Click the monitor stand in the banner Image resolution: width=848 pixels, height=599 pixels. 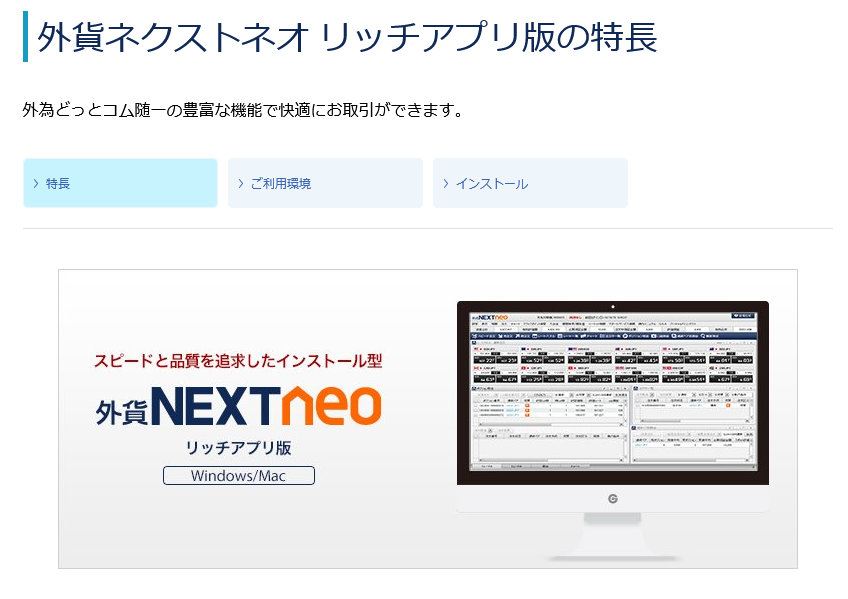click(613, 534)
